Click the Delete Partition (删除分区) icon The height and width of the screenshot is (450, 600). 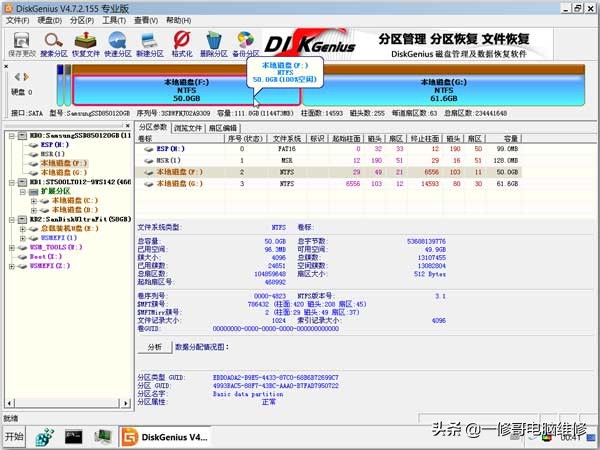click(x=214, y=44)
